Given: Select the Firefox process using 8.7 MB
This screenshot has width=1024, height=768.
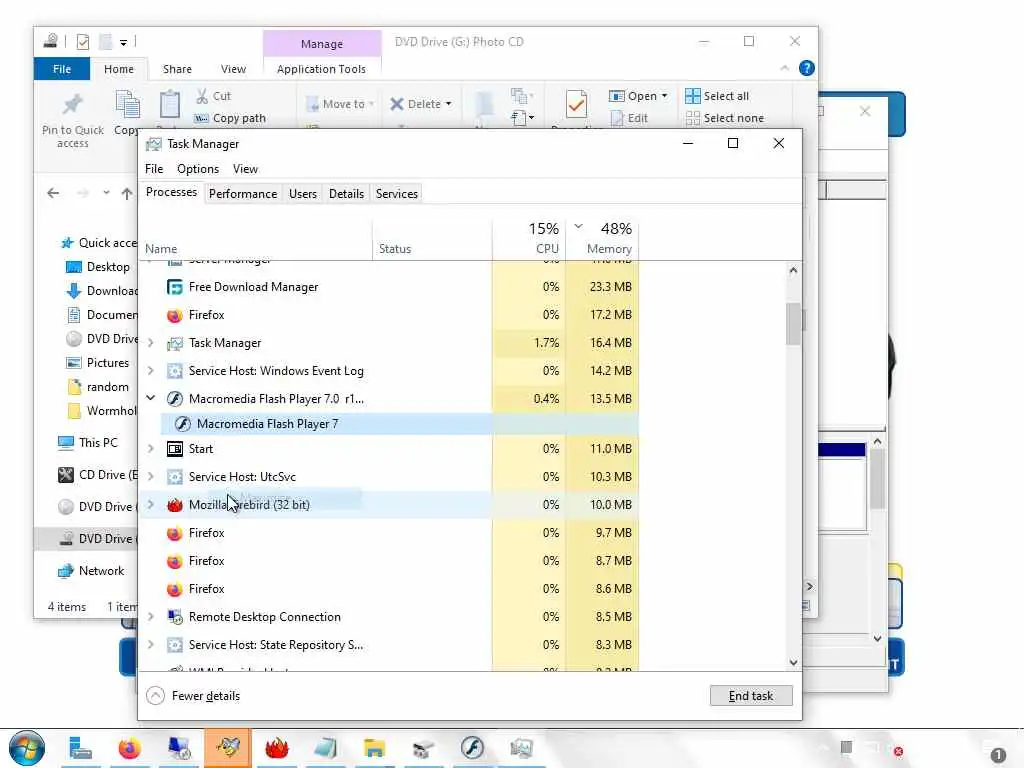Looking at the screenshot, I should point(389,561).
